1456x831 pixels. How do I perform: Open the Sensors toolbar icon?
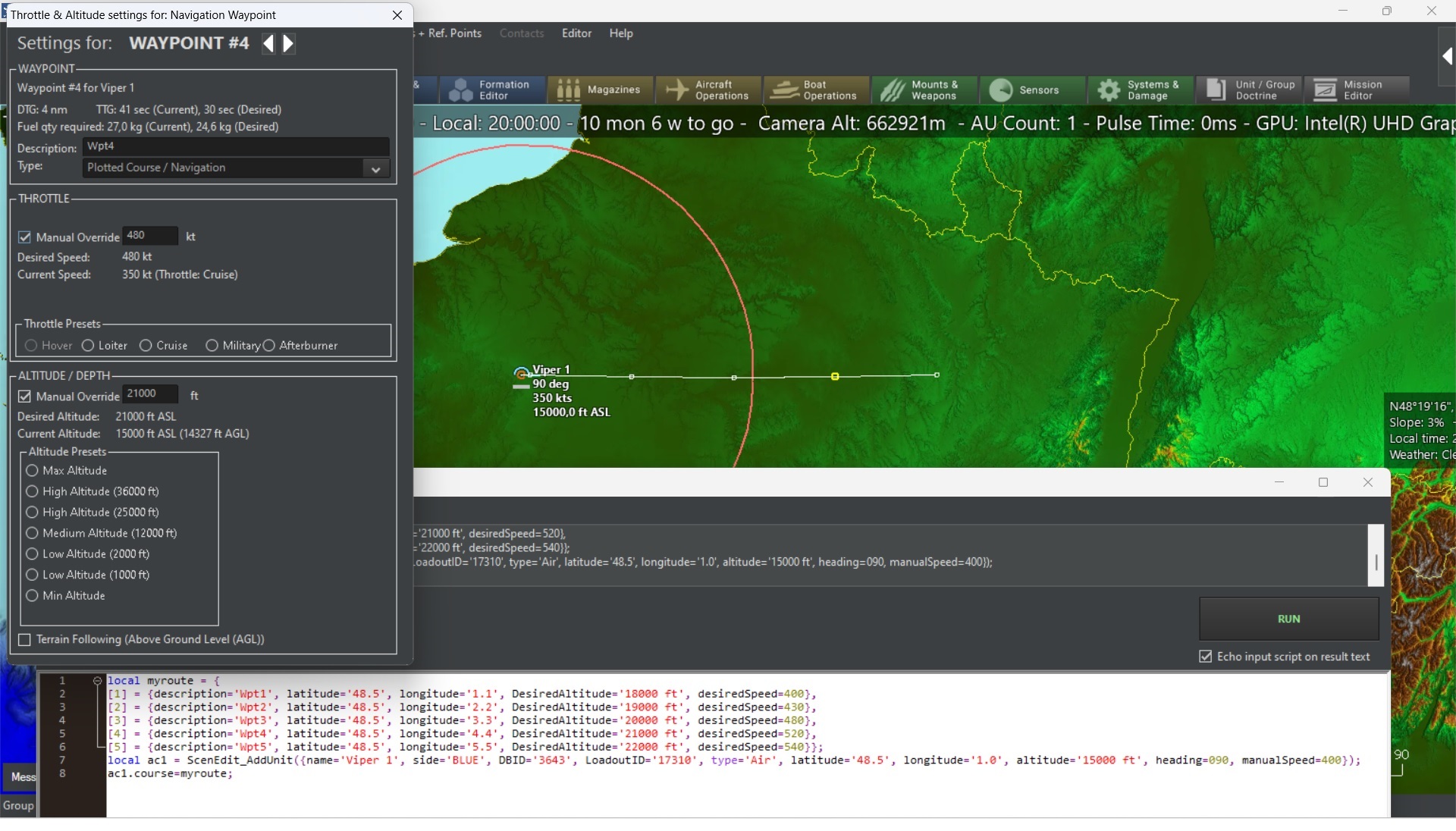pos(1025,90)
